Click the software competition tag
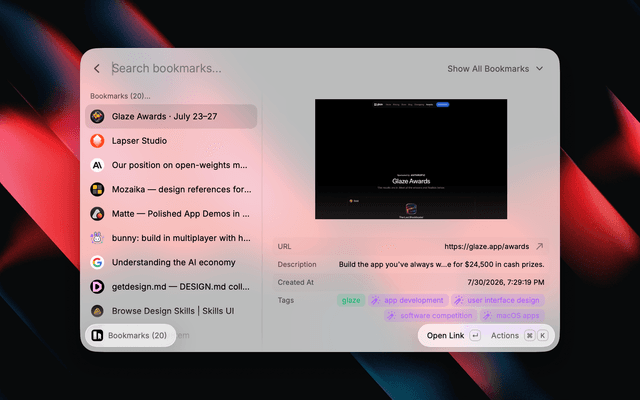Image resolution: width=640 pixels, height=400 pixels. pos(431,316)
